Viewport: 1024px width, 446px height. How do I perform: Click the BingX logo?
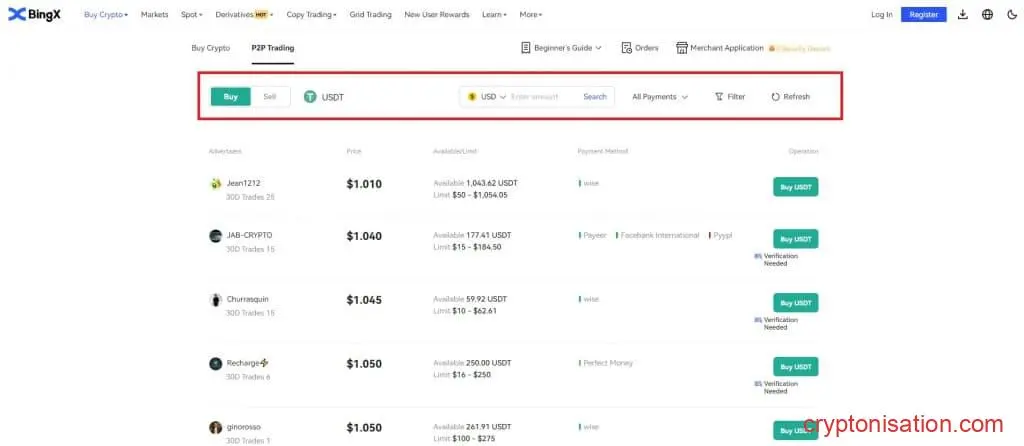34,14
